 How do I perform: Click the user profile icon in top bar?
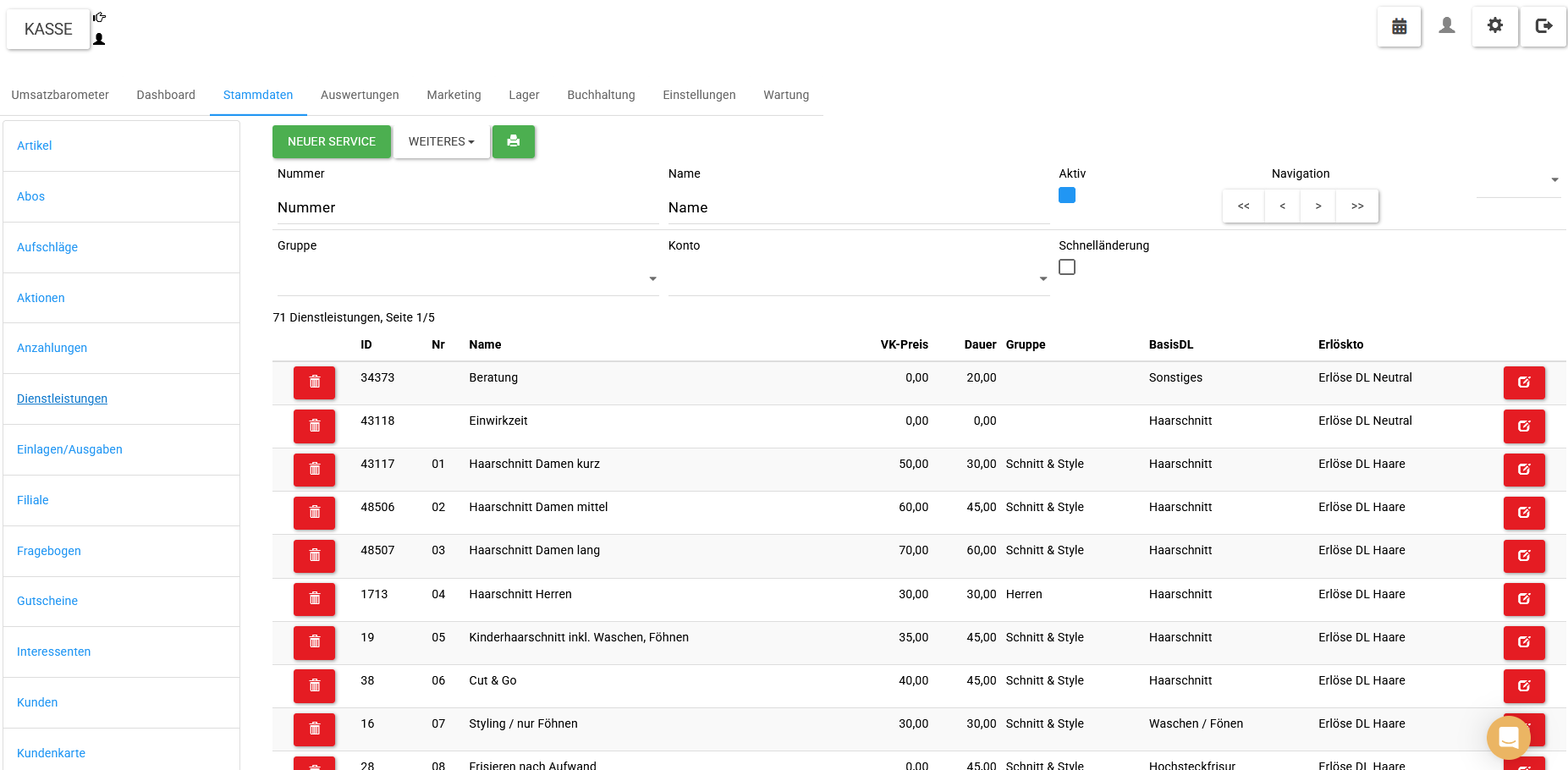pyautogui.click(x=1447, y=26)
